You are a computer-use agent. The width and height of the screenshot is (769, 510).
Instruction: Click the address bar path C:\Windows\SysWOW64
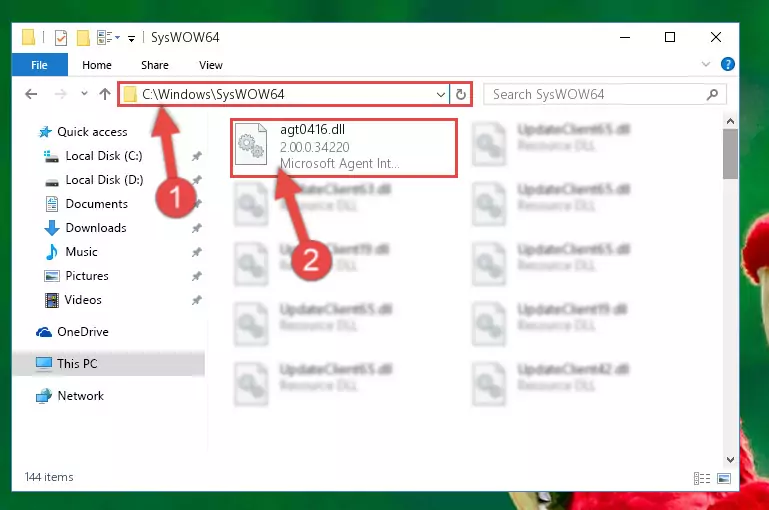pyautogui.click(x=213, y=94)
